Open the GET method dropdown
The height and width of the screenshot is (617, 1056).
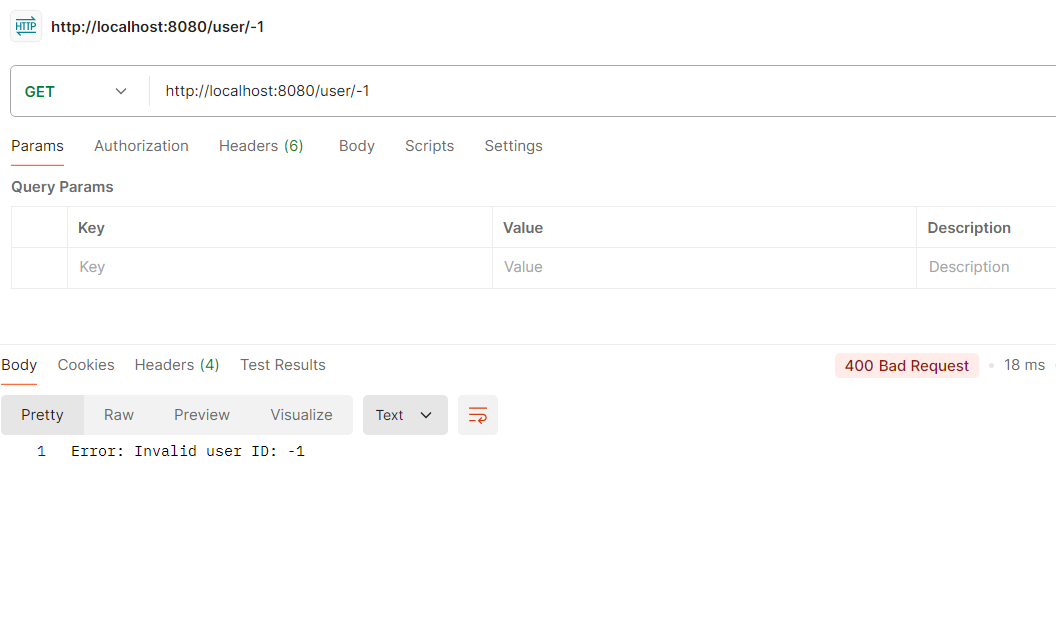tap(76, 91)
